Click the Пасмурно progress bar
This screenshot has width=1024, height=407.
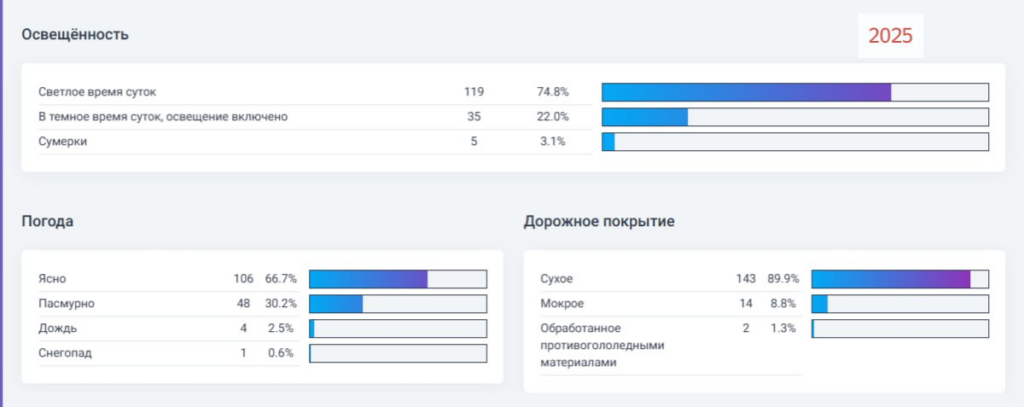tap(398, 304)
